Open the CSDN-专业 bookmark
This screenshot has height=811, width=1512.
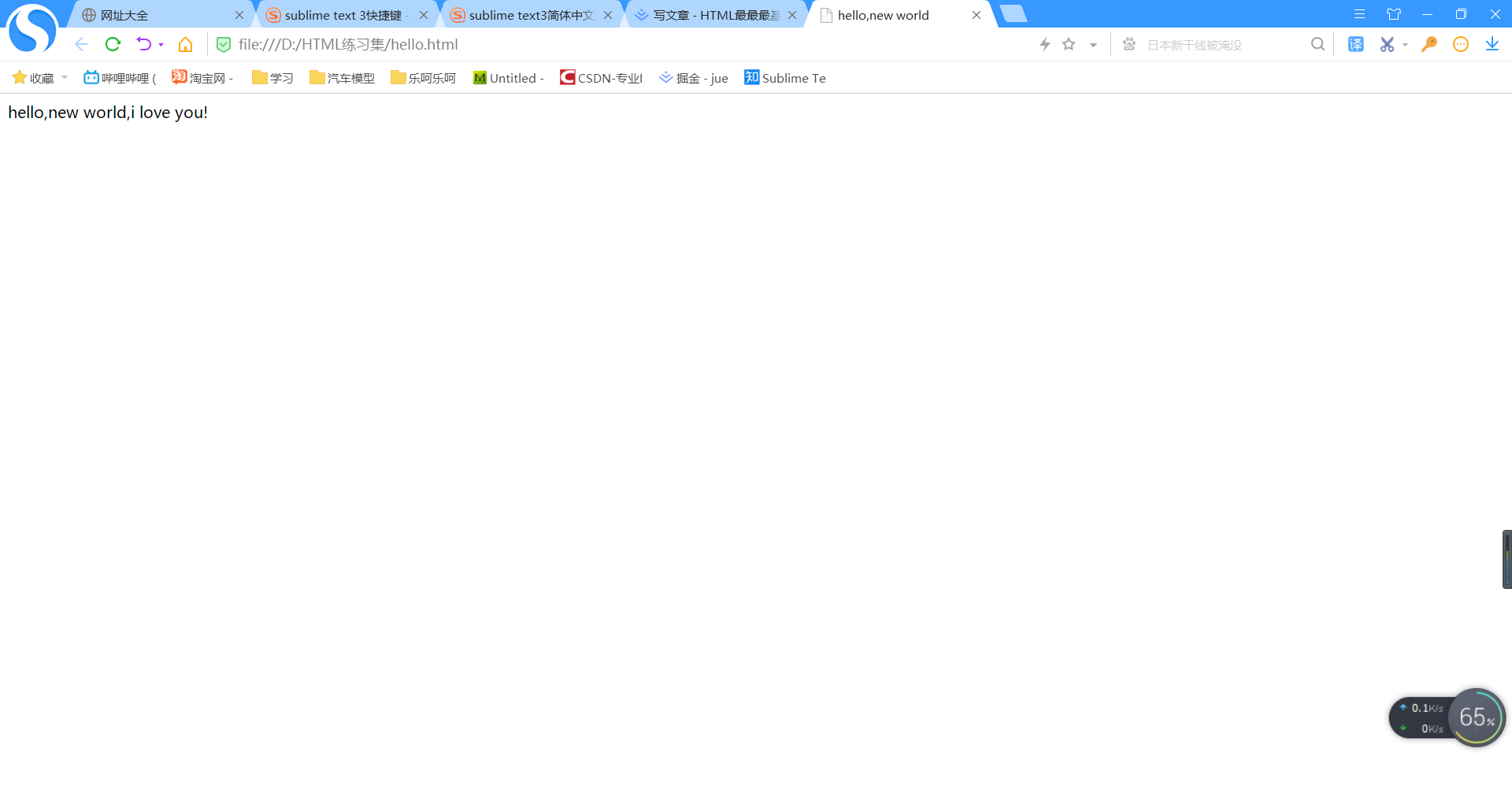(601, 78)
